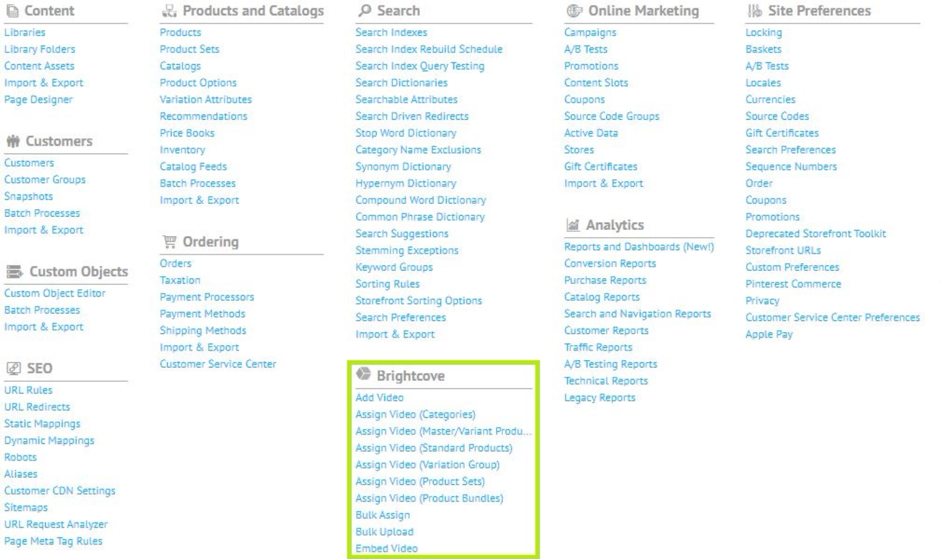940x559 pixels.
Task: Click the Online Marketing section icon
Action: tap(573, 11)
